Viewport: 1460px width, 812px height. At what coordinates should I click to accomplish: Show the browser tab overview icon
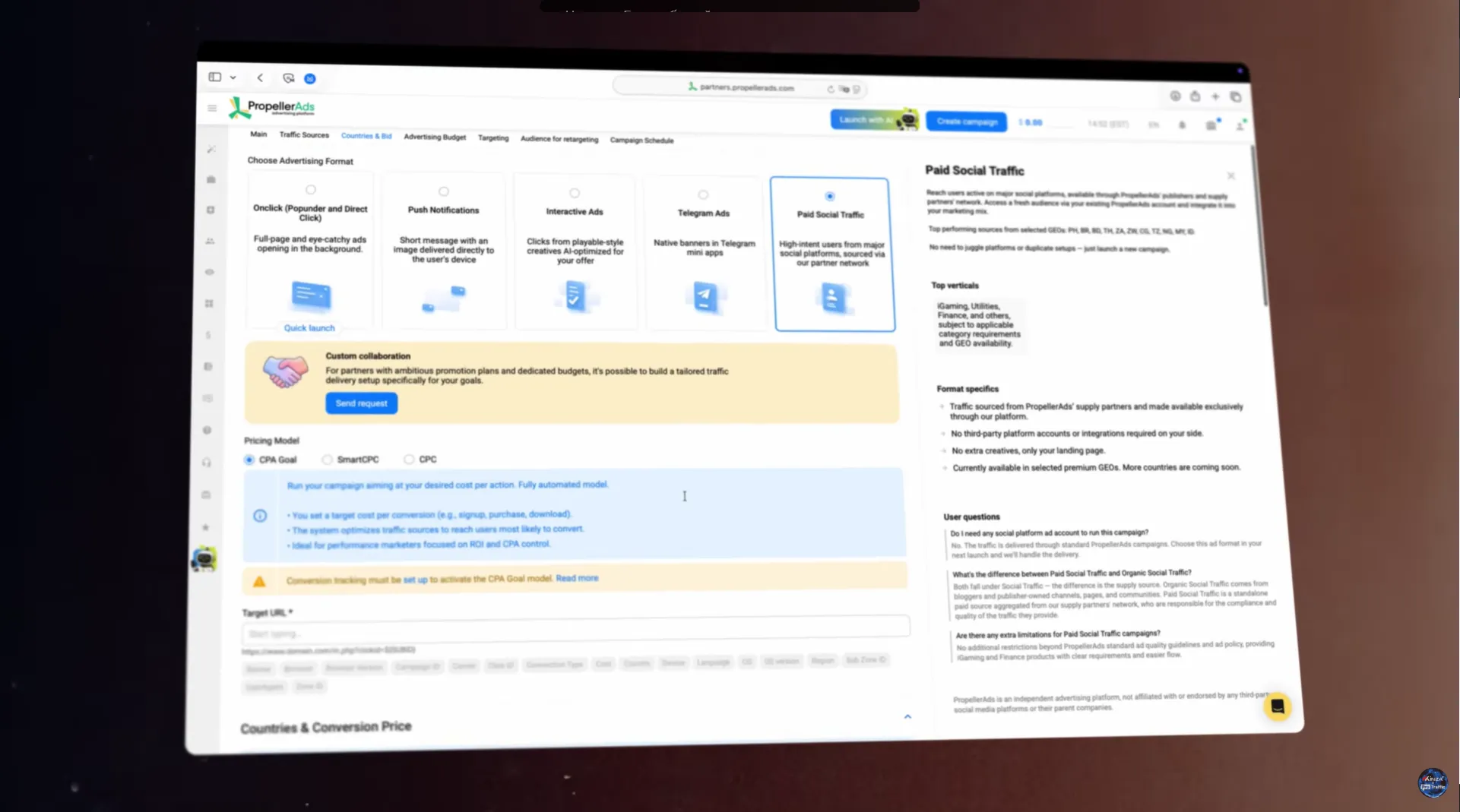tap(1236, 97)
